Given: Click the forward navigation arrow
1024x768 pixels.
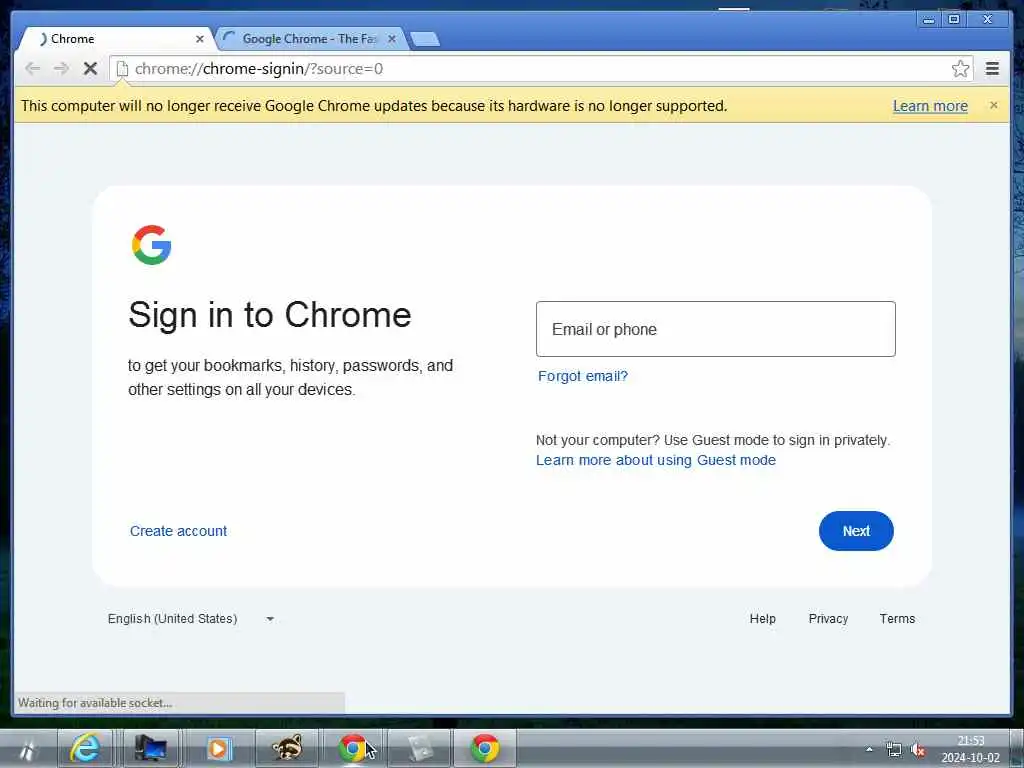Looking at the screenshot, I should click(61, 69).
